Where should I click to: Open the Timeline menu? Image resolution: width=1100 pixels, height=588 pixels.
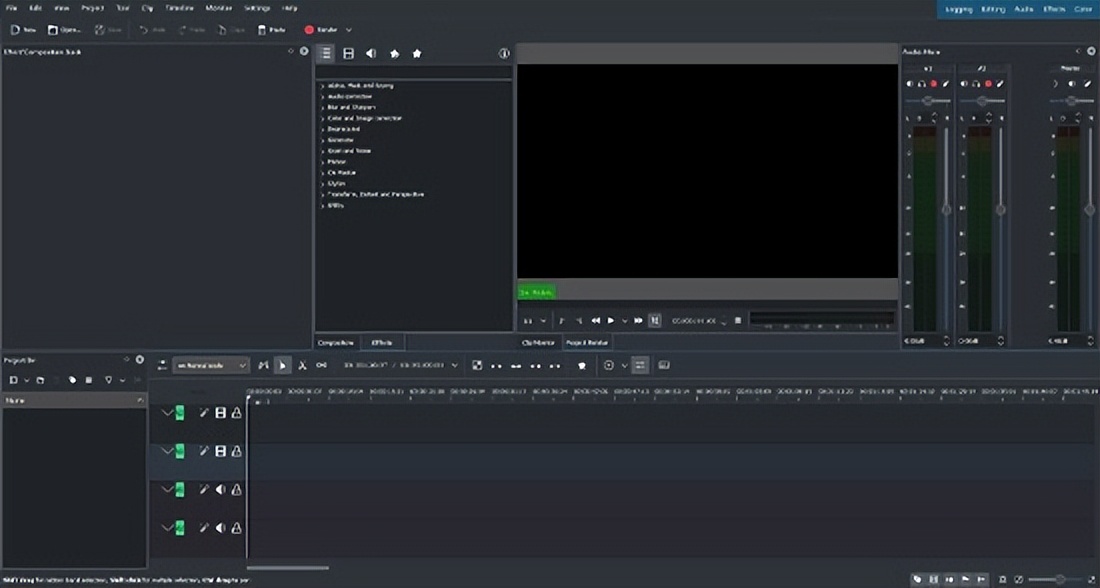[179, 8]
